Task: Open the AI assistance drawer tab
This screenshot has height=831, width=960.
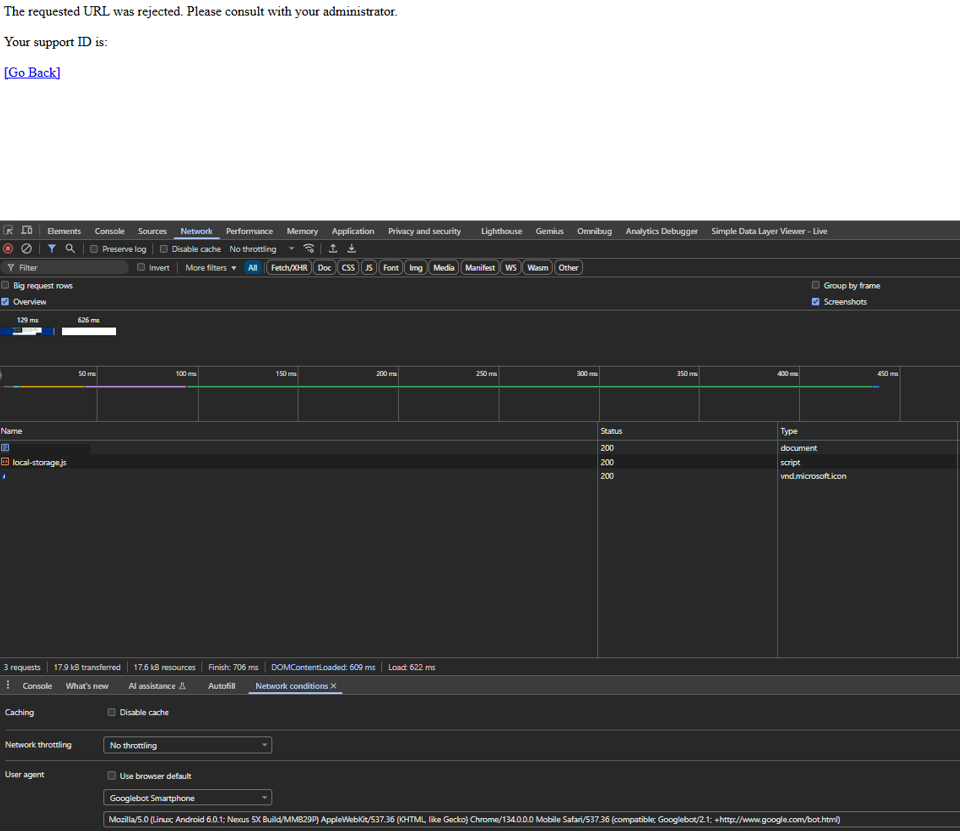Action: [157, 686]
